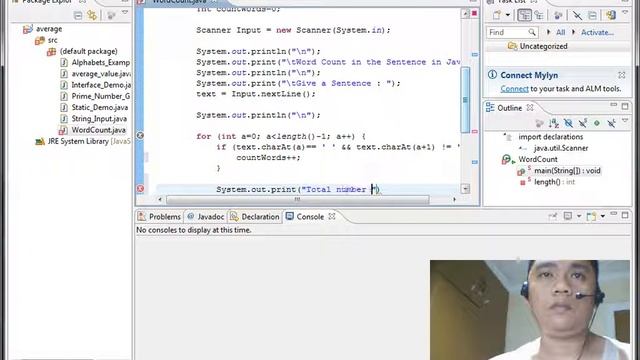Click the Display Selected Console icon

(x=568, y=216)
